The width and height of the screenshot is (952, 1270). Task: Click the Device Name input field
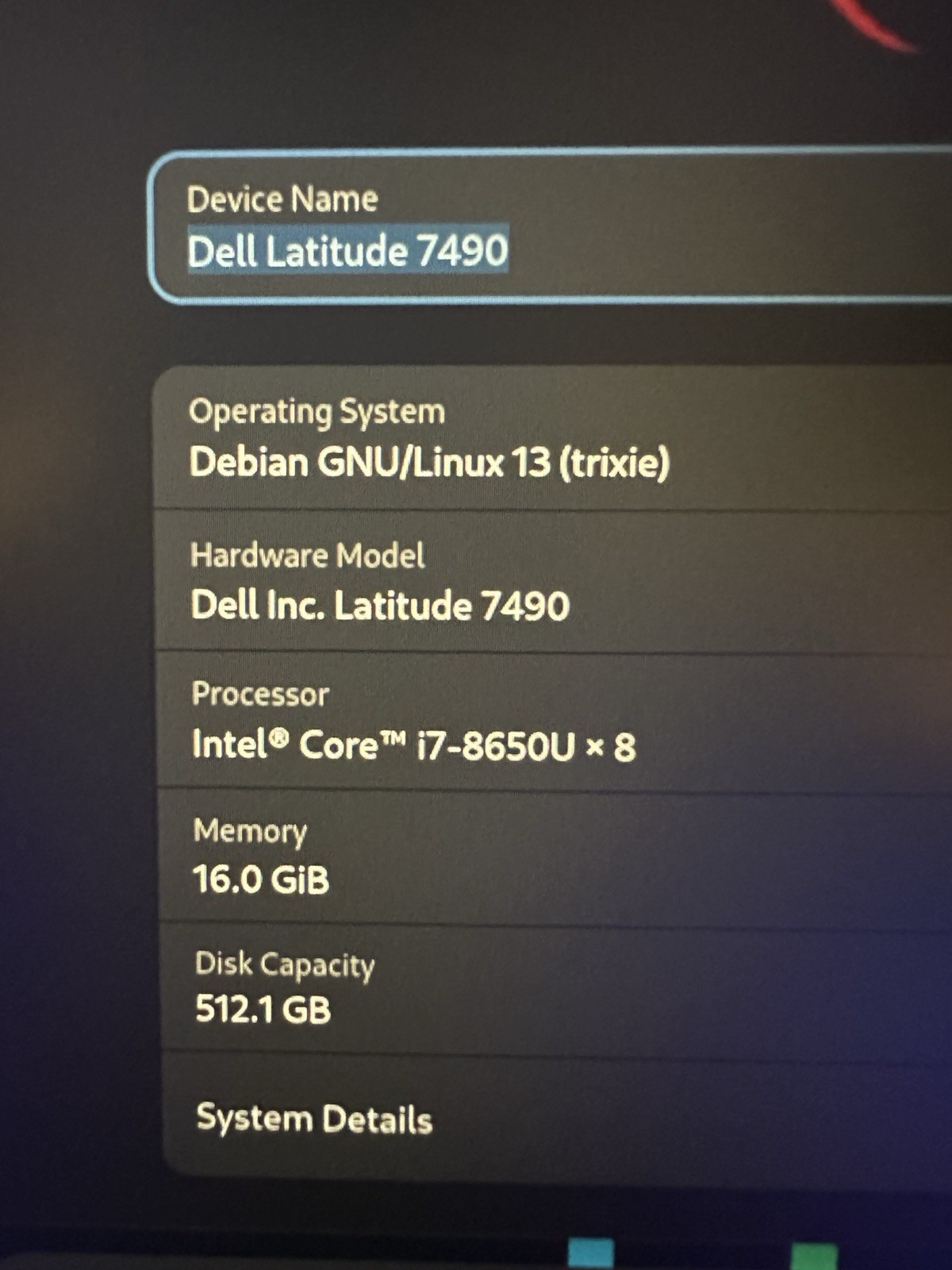tap(551, 227)
